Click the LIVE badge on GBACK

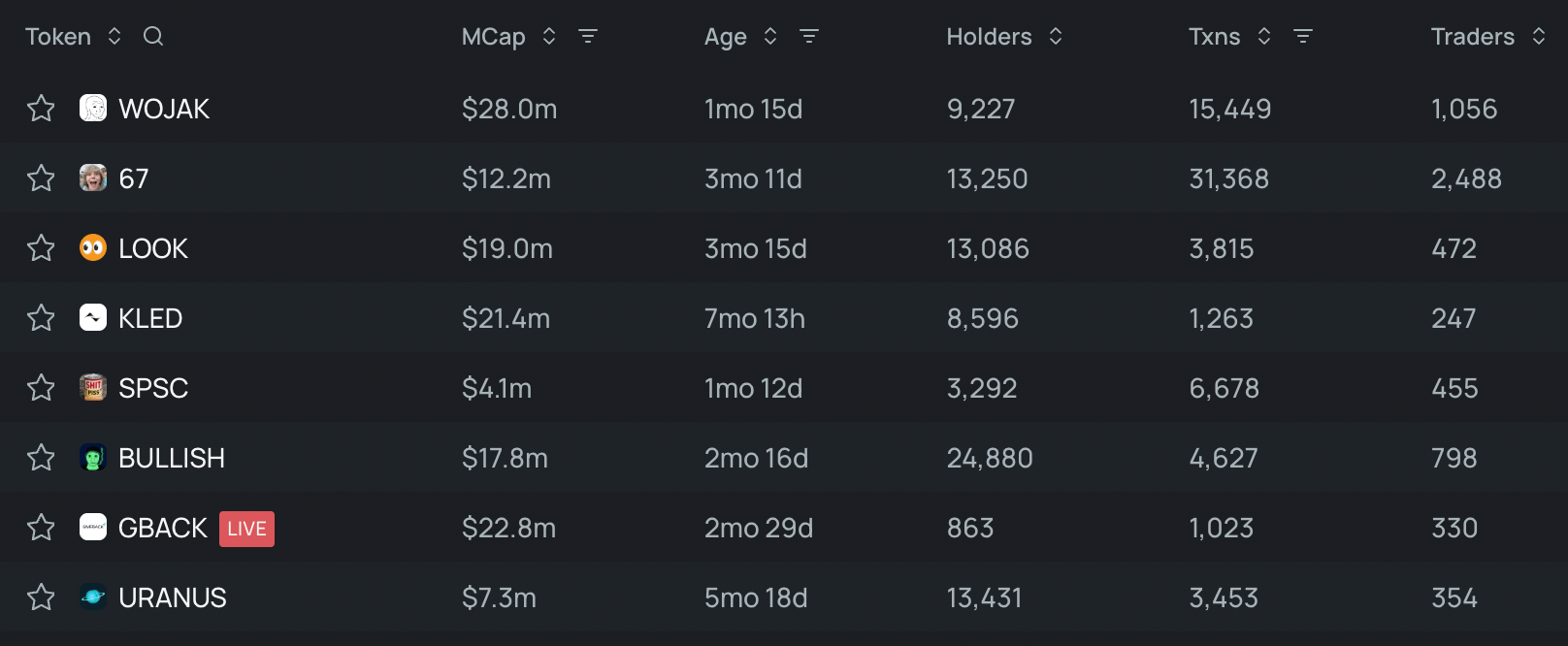pos(246,529)
